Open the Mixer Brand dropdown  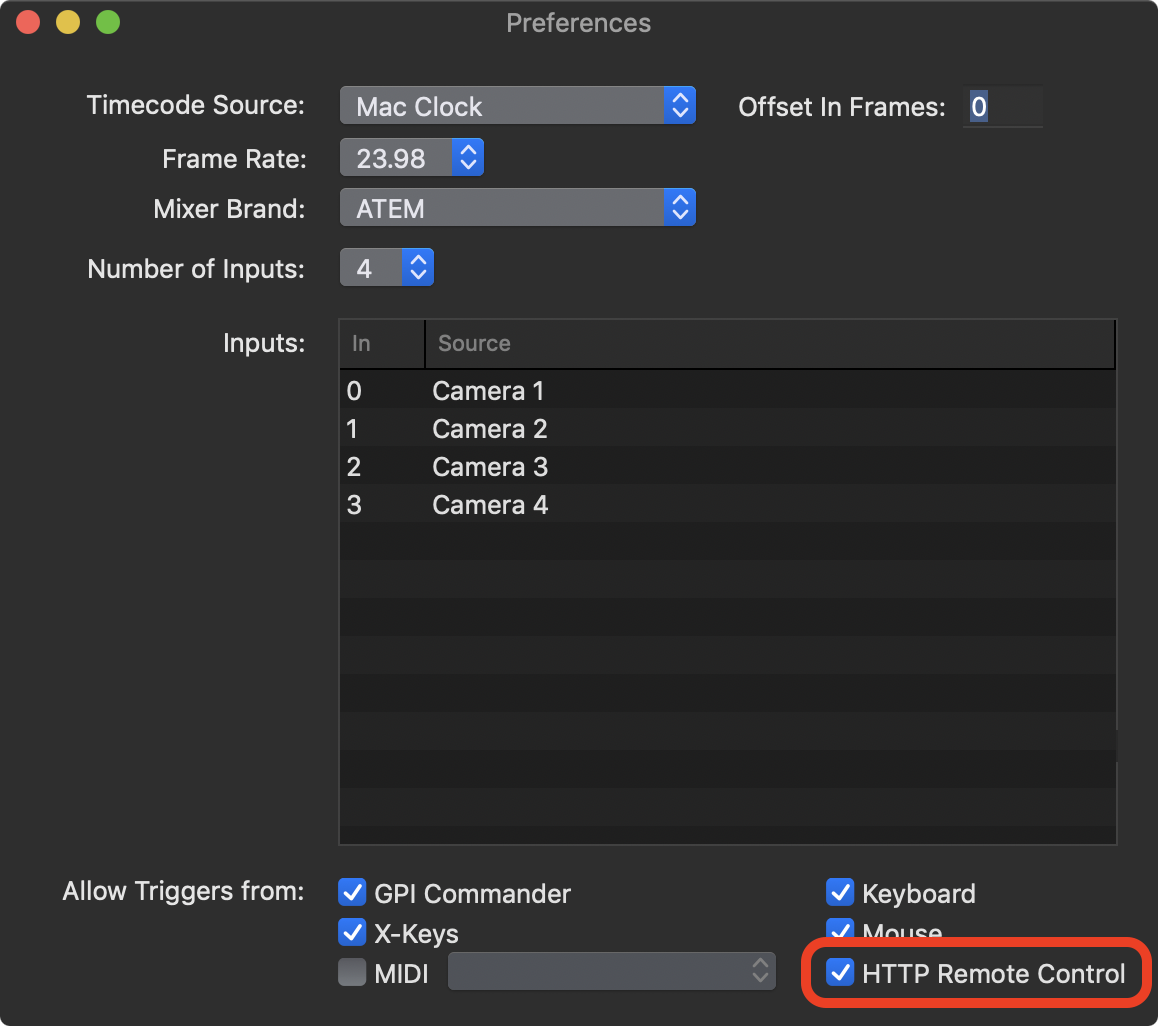517,209
